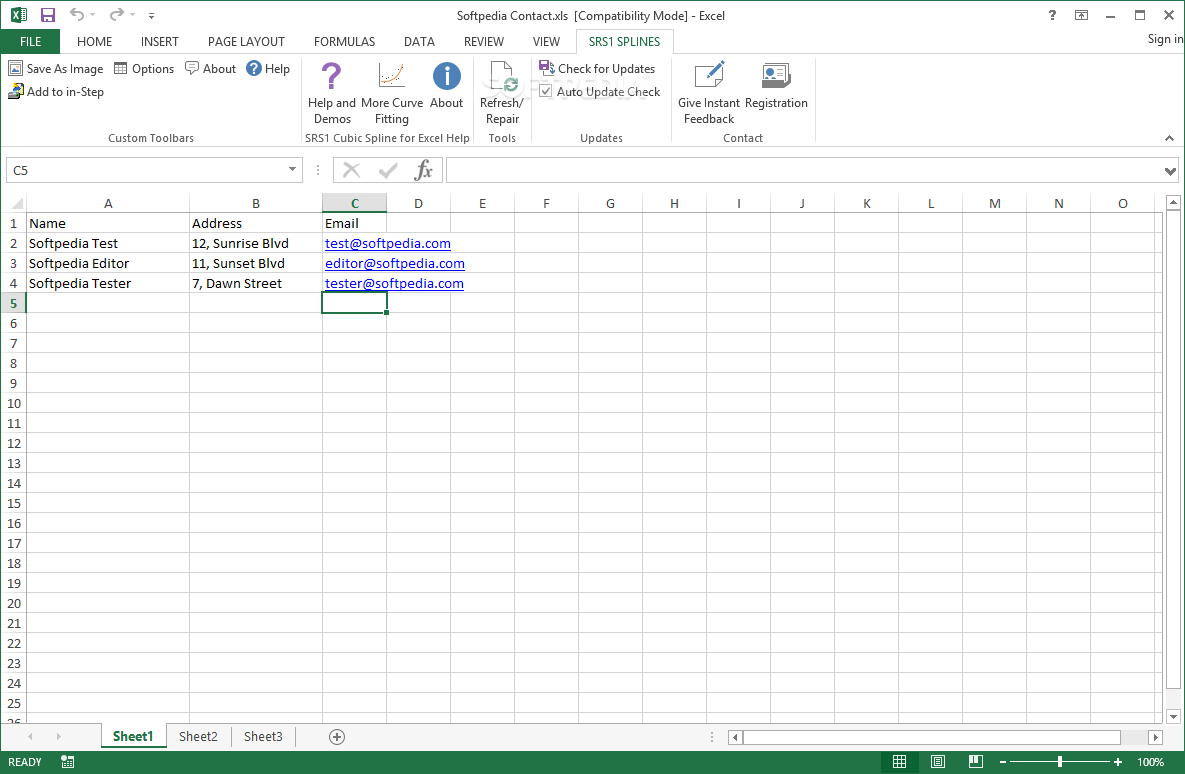
Task: Switch to the INSERT tab
Action: 159,42
